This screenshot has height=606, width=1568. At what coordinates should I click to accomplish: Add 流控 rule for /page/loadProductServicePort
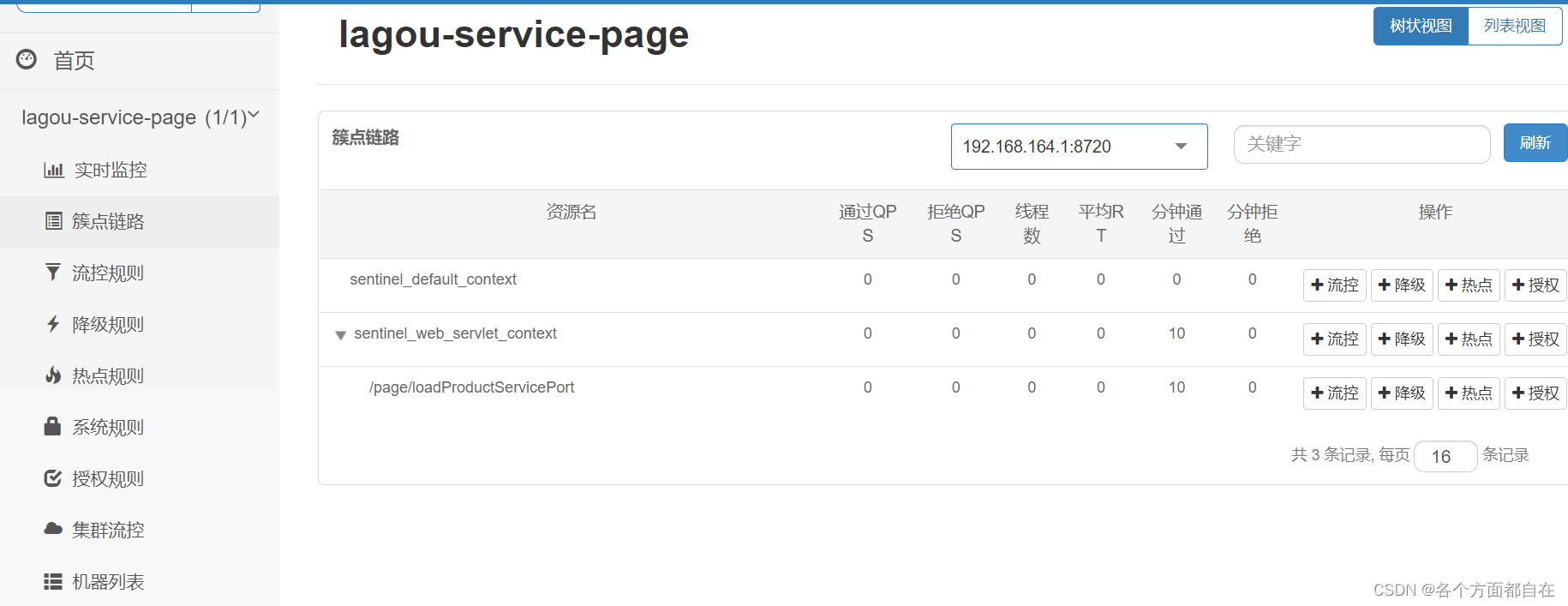coord(1335,393)
